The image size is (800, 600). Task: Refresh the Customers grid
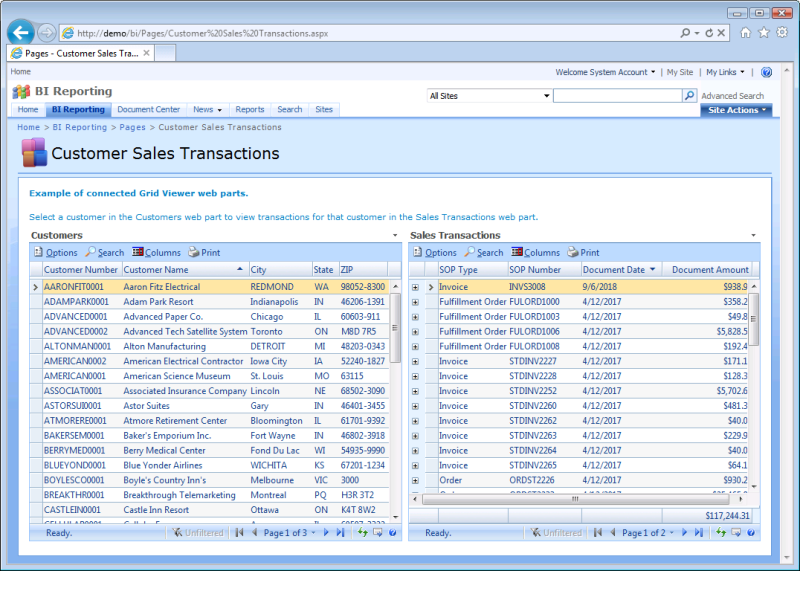(x=361, y=533)
